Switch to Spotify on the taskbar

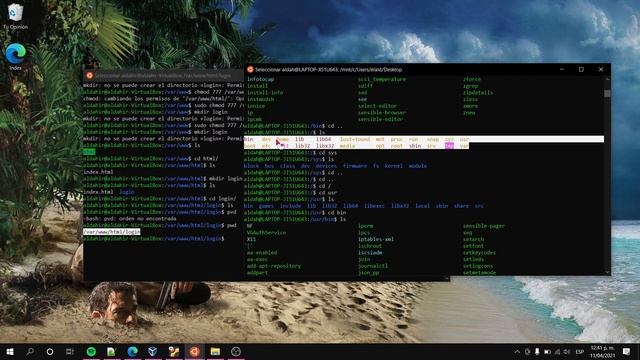pyautogui.click(x=91, y=351)
